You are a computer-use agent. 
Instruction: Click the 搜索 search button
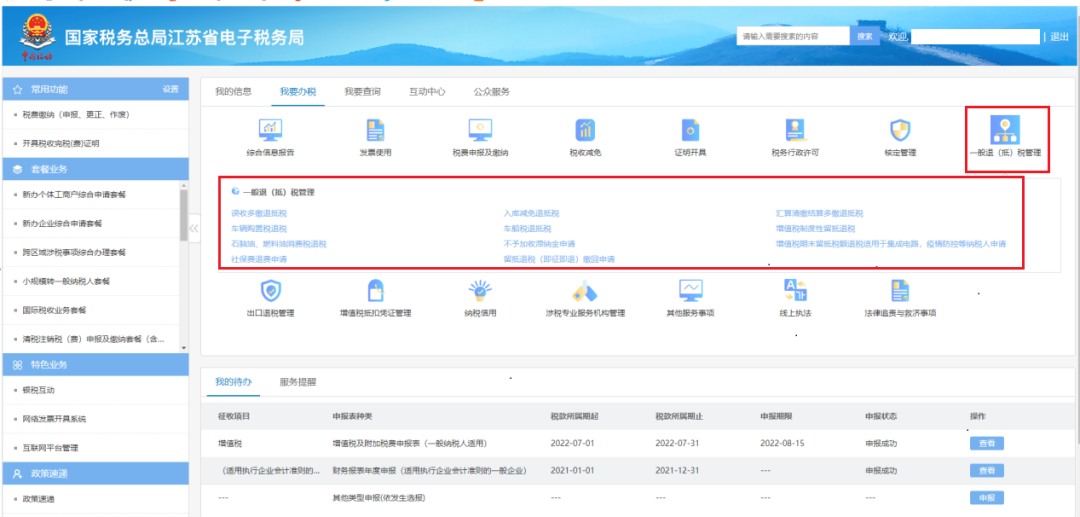pos(865,36)
